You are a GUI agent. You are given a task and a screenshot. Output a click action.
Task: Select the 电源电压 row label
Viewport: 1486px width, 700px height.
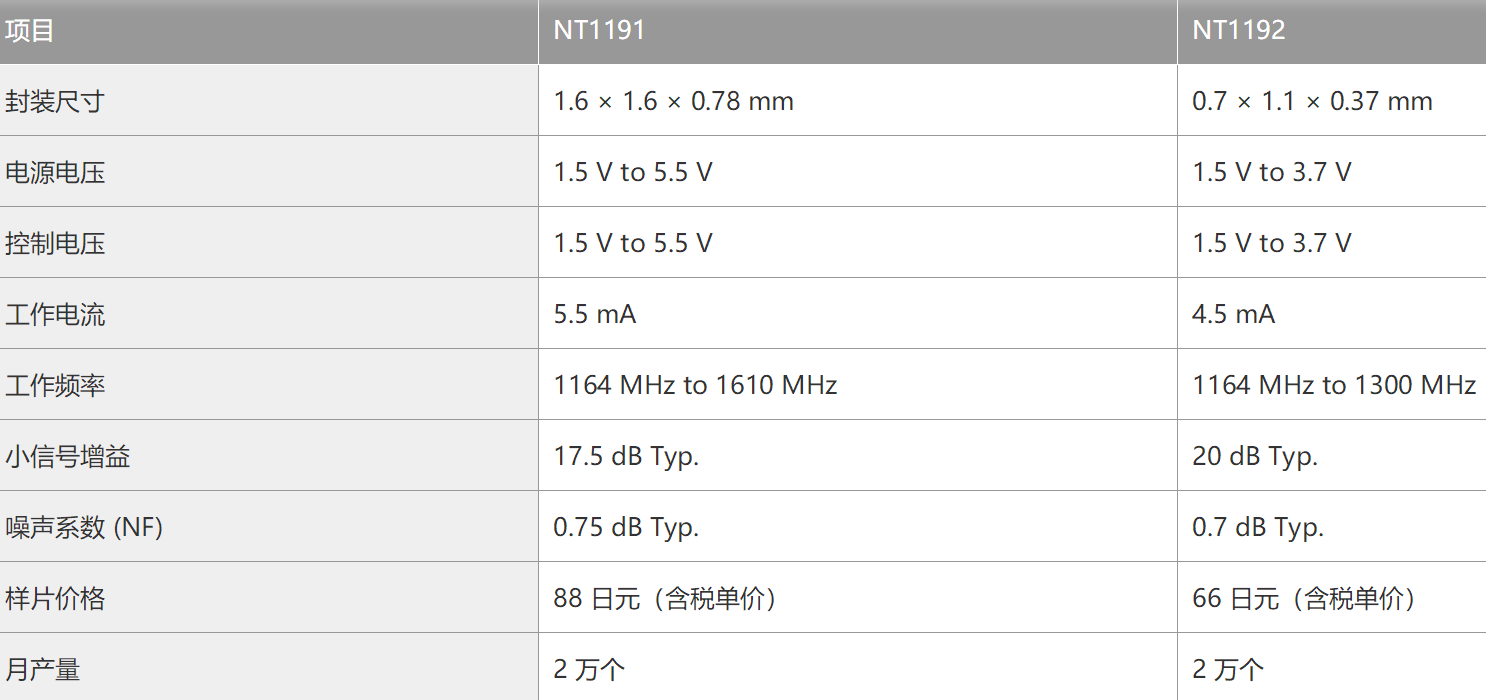click(55, 172)
